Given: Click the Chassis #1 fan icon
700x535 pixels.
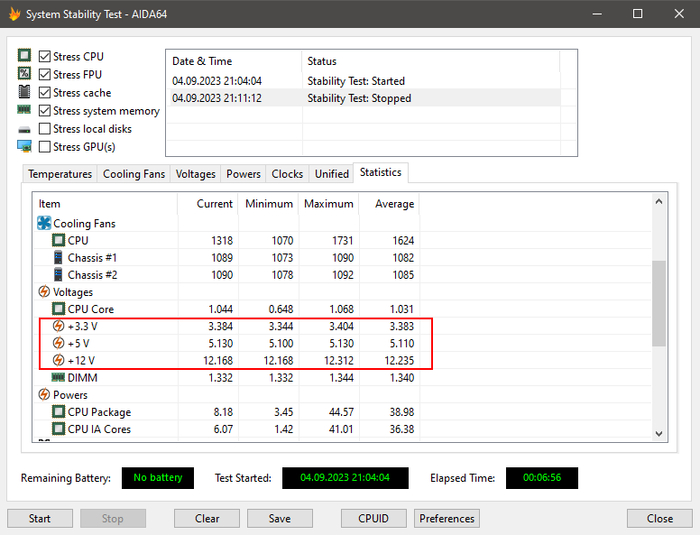Looking at the screenshot, I should tap(58, 258).
